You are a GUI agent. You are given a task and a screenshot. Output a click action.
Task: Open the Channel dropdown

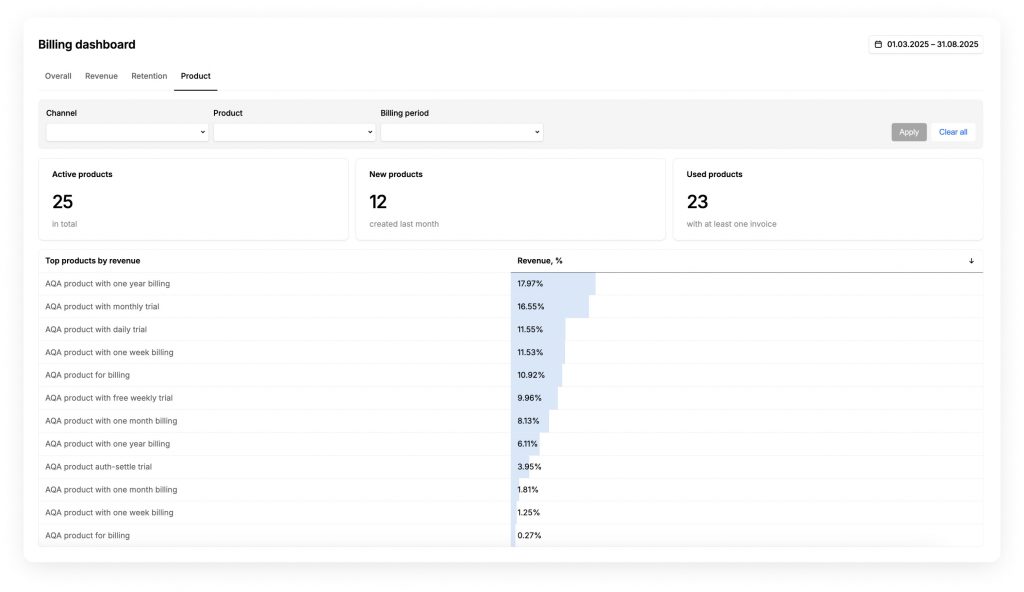point(127,132)
